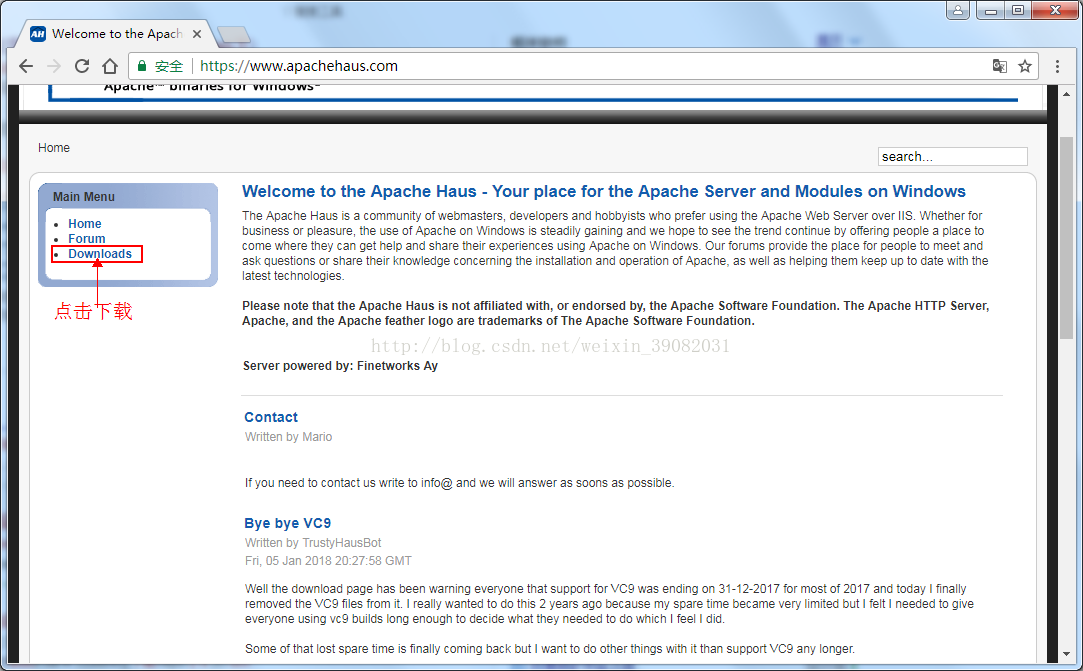This screenshot has width=1083, height=671.
Task: Maximize the browser window
Action: tap(1018, 10)
